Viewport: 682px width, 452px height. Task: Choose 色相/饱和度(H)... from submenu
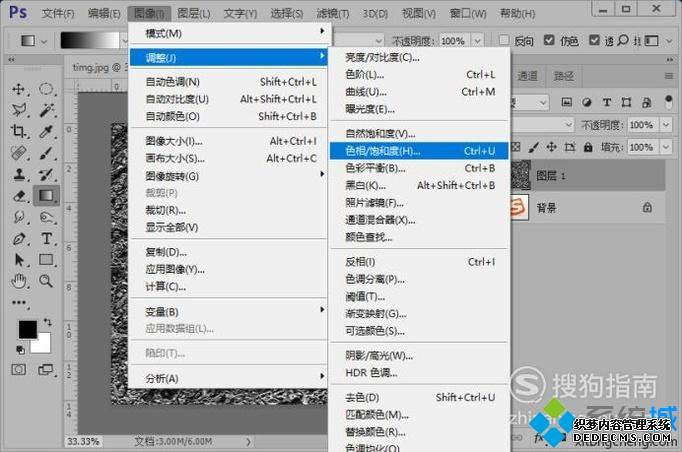(419, 151)
